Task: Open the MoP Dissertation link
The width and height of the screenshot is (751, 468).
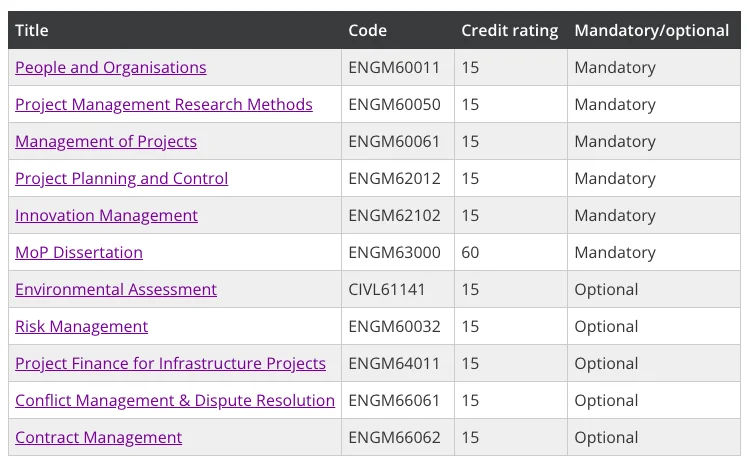Action: [x=79, y=253]
